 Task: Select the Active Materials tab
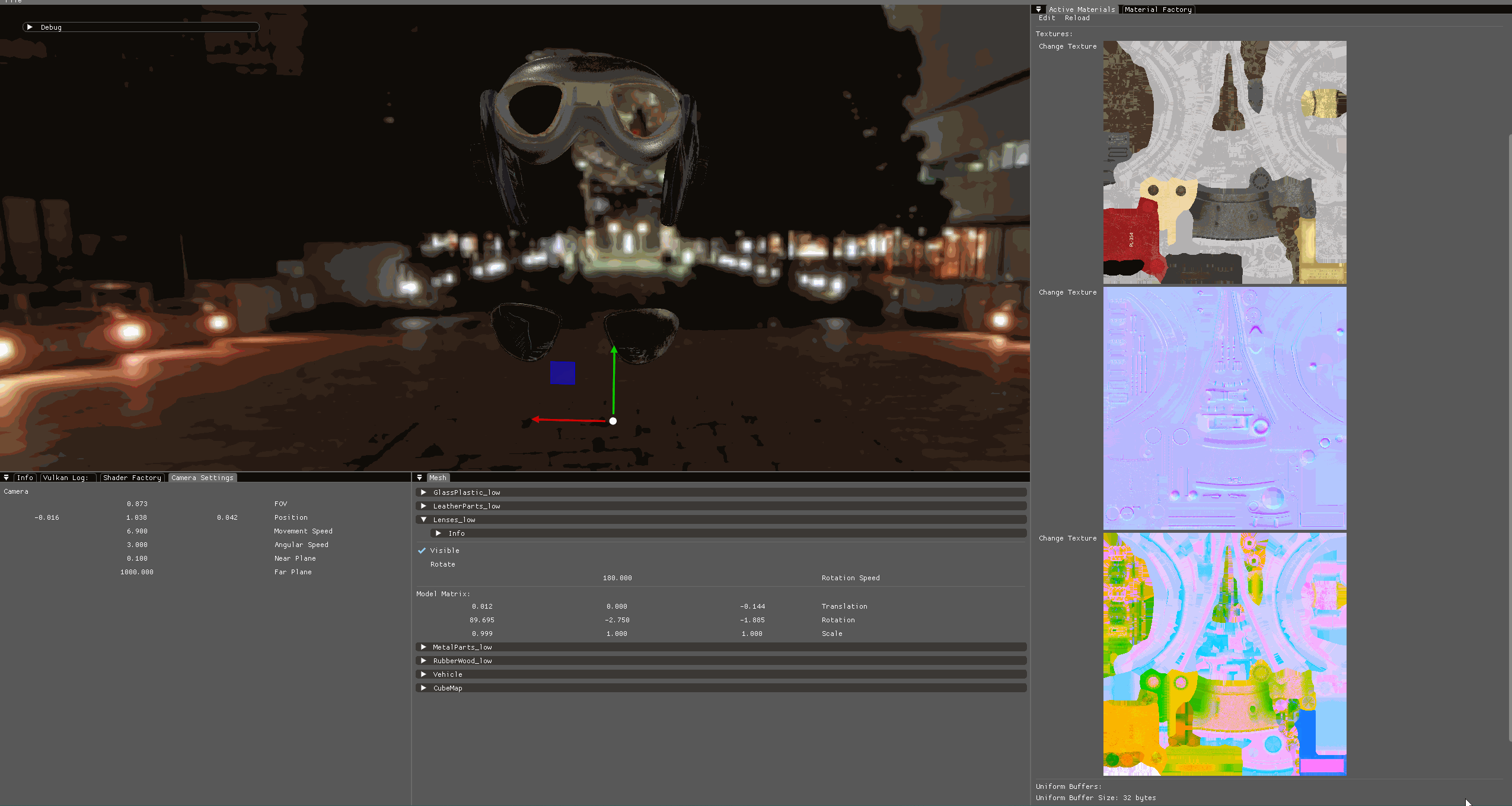(1082, 9)
